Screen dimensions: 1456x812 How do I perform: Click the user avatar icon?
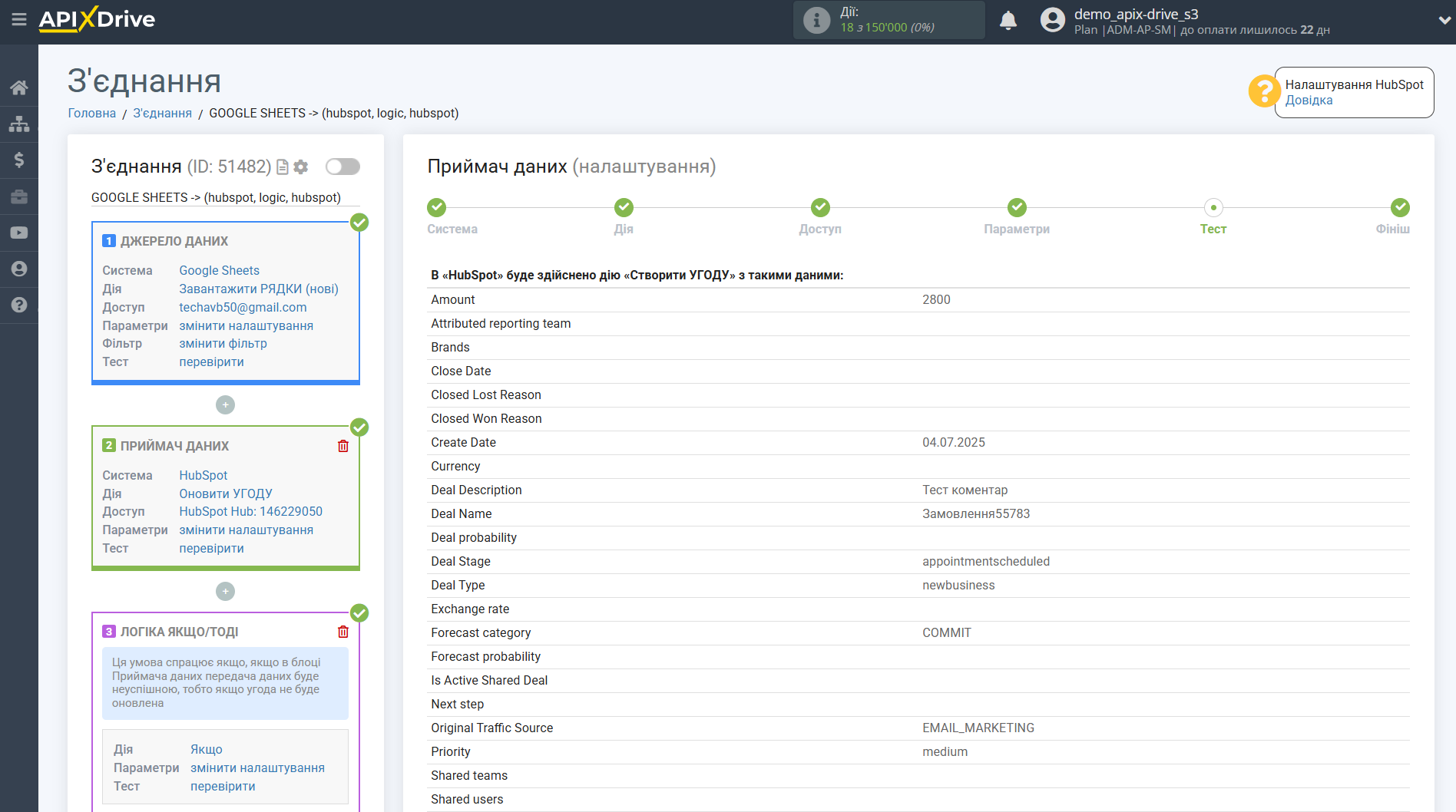[1053, 20]
